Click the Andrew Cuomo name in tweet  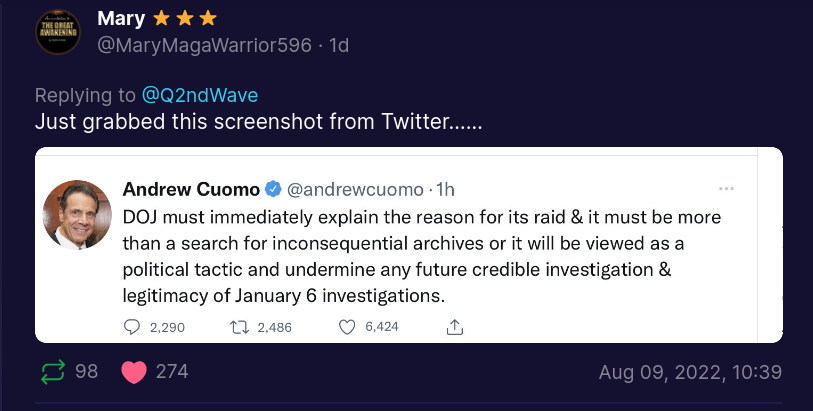191,189
